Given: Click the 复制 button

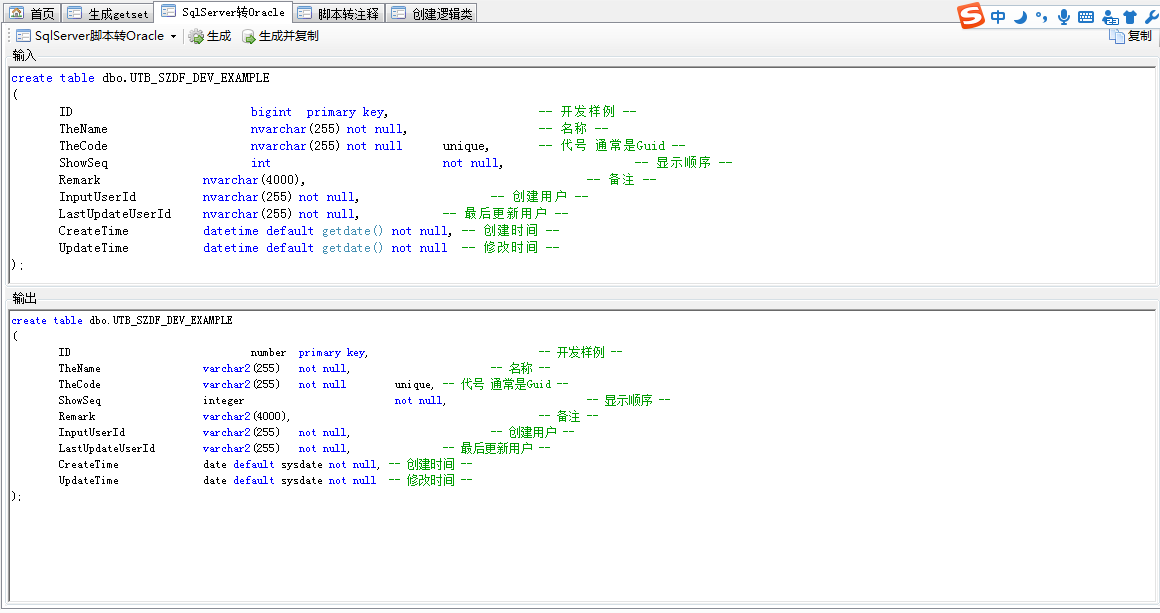Looking at the screenshot, I should click(x=1130, y=35).
